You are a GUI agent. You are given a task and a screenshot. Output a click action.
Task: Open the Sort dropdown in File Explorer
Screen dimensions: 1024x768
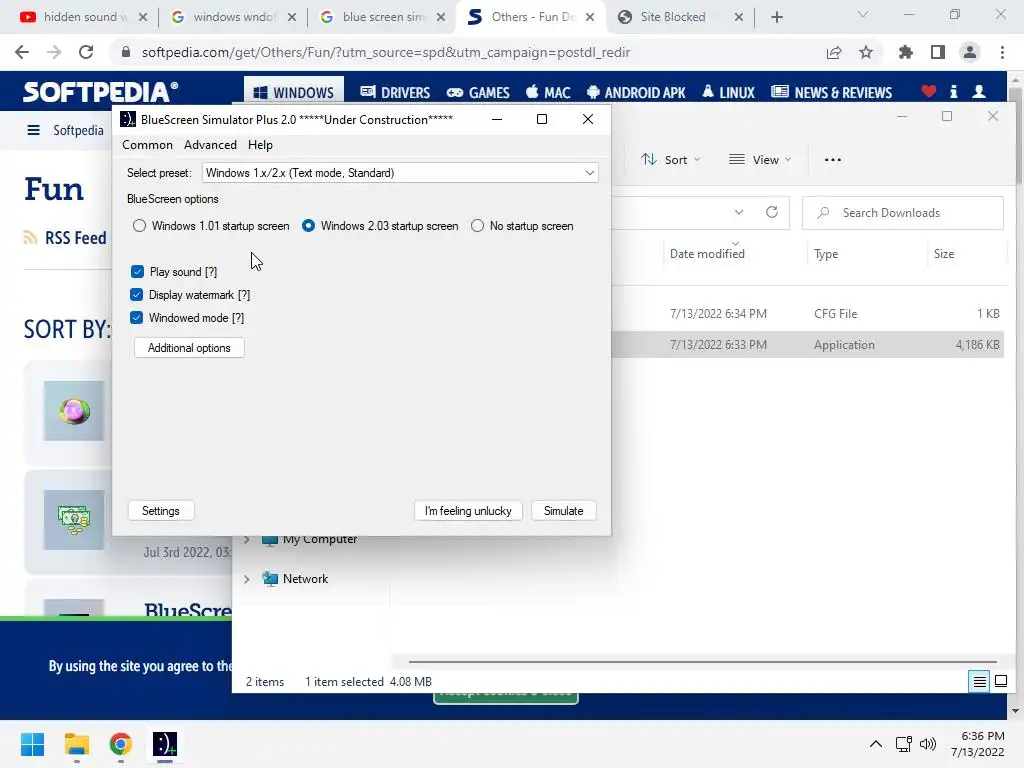pos(671,159)
